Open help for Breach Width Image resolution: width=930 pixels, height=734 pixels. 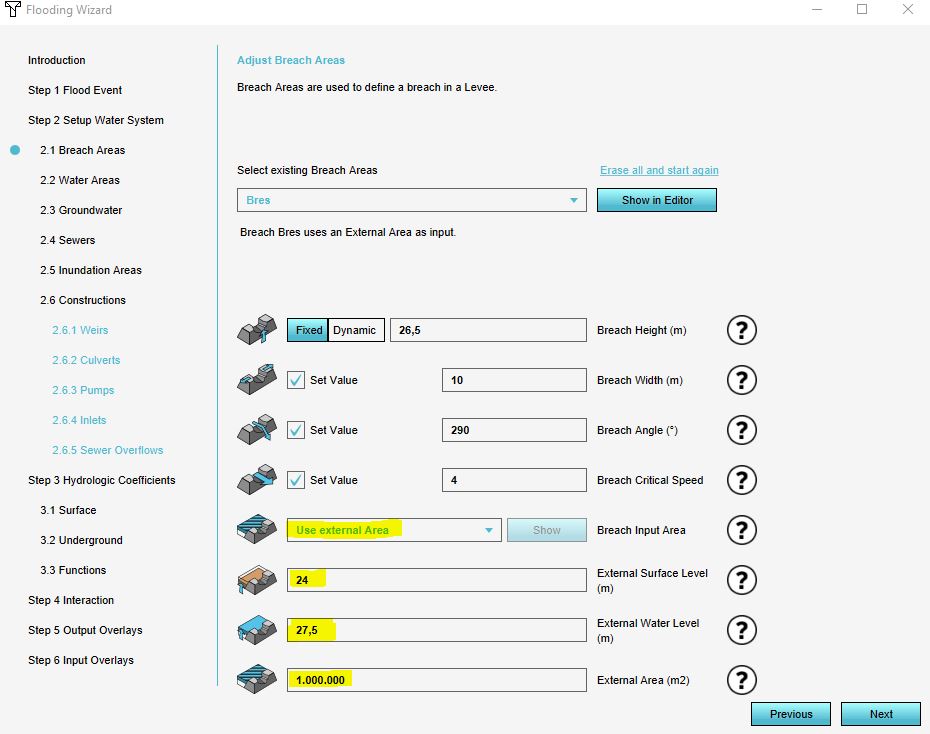740,380
